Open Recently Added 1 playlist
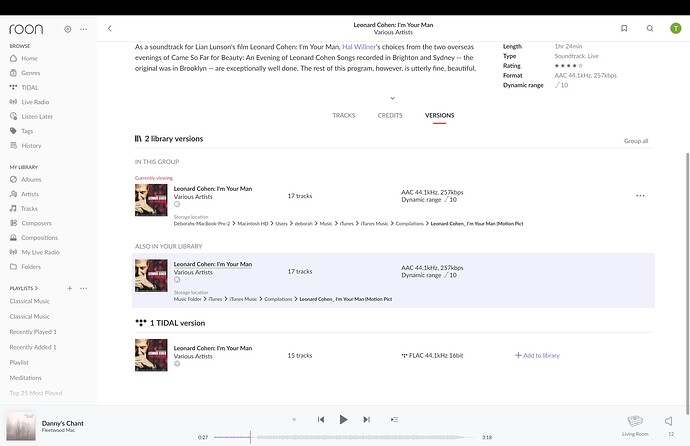690x446 pixels. [33, 347]
